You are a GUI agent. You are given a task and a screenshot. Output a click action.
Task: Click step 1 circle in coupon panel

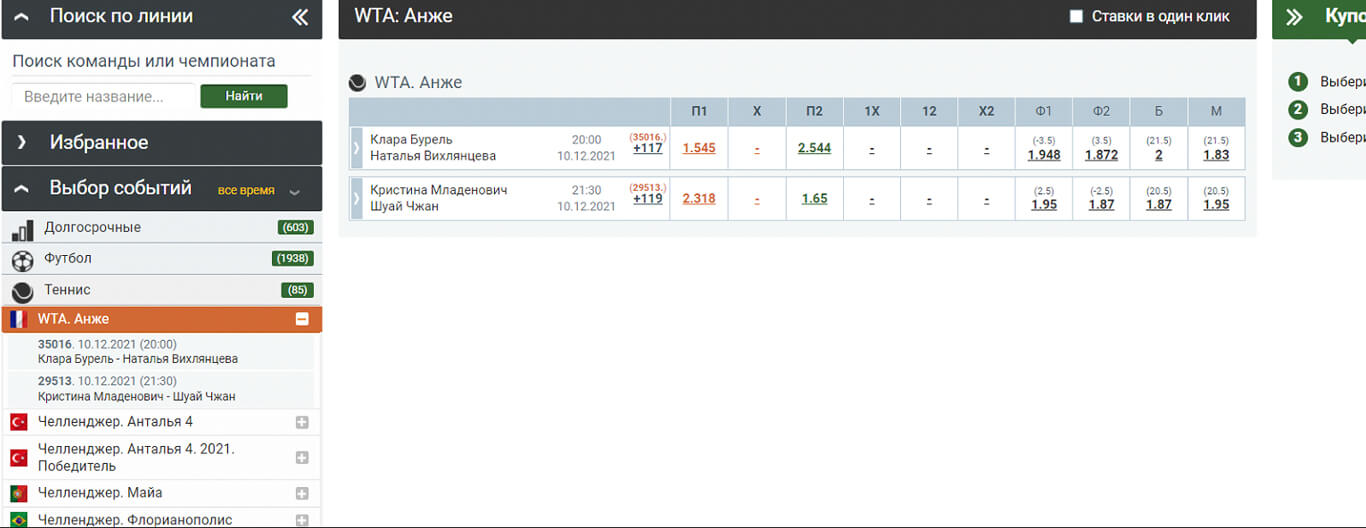point(1298,82)
